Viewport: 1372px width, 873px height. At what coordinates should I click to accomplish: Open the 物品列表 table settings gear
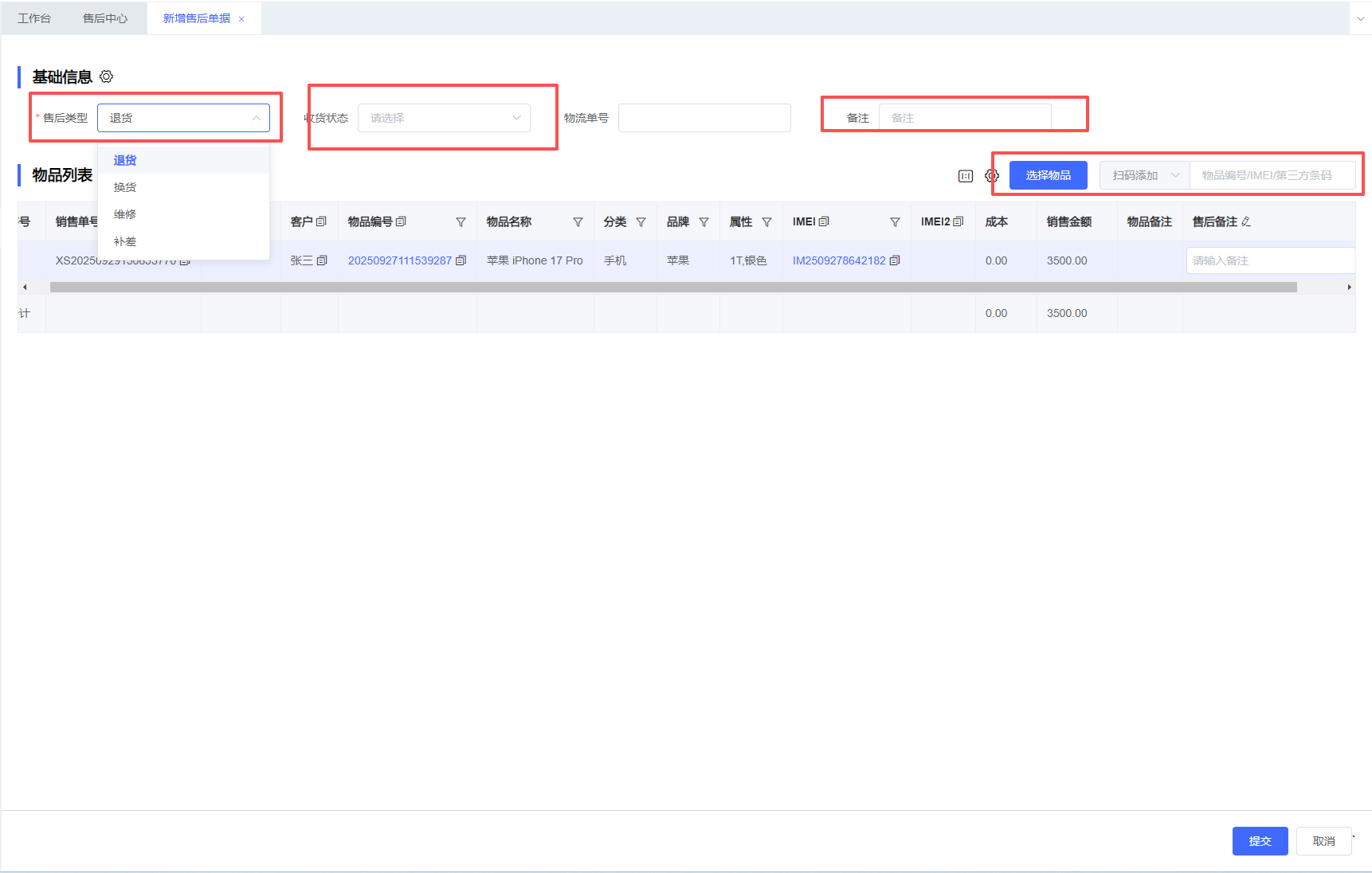(991, 176)
